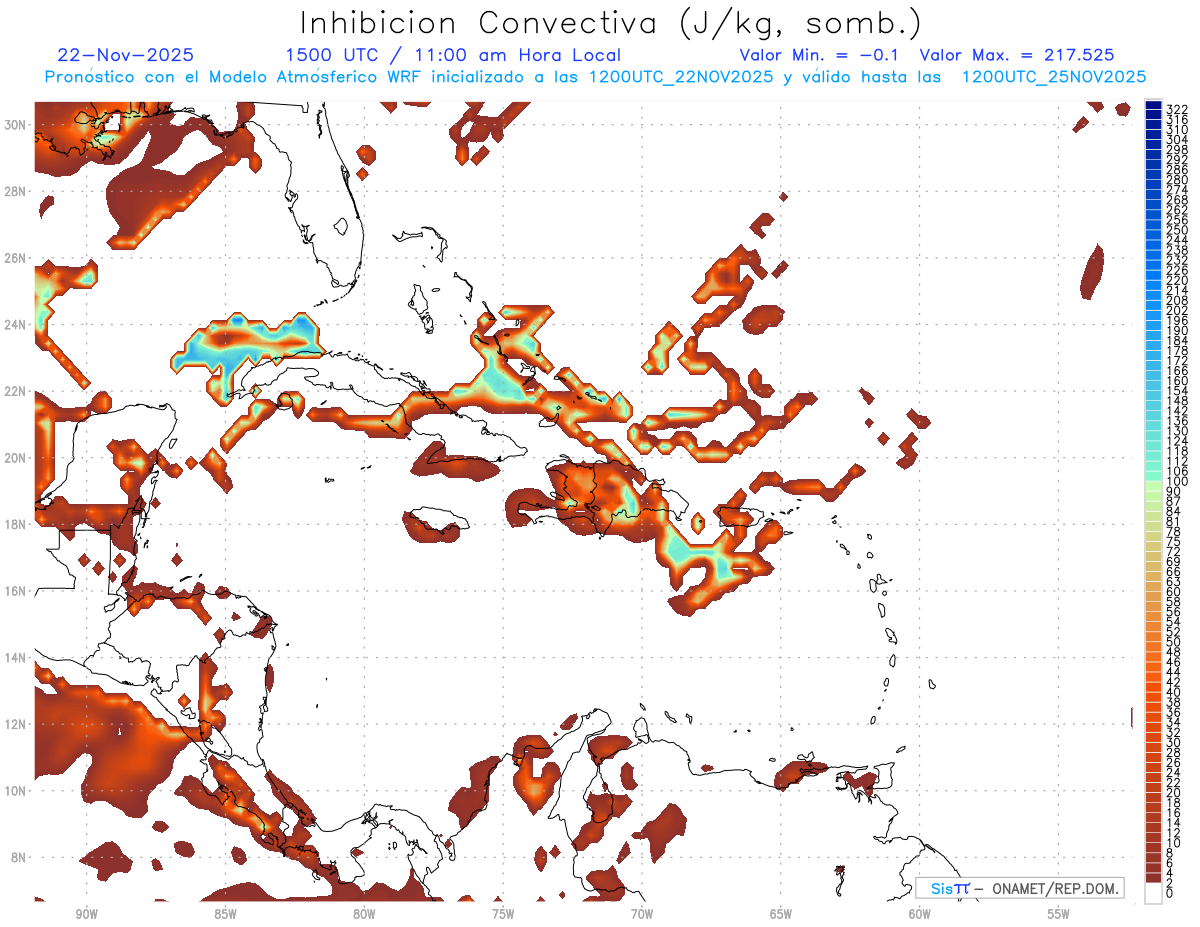Click the colorbar value 322
The width and height of the screenshot is (1200, 927).
(x=1177, y=110)
